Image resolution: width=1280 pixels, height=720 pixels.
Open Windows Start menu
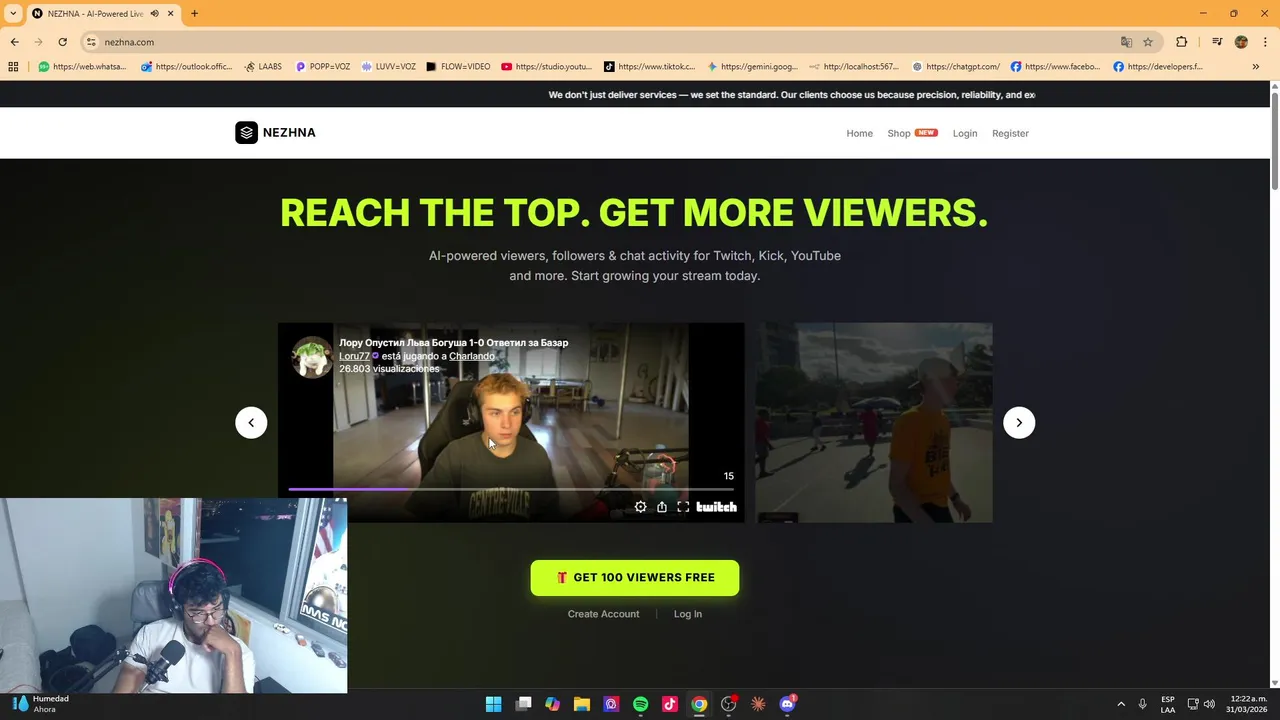[493, 704]
